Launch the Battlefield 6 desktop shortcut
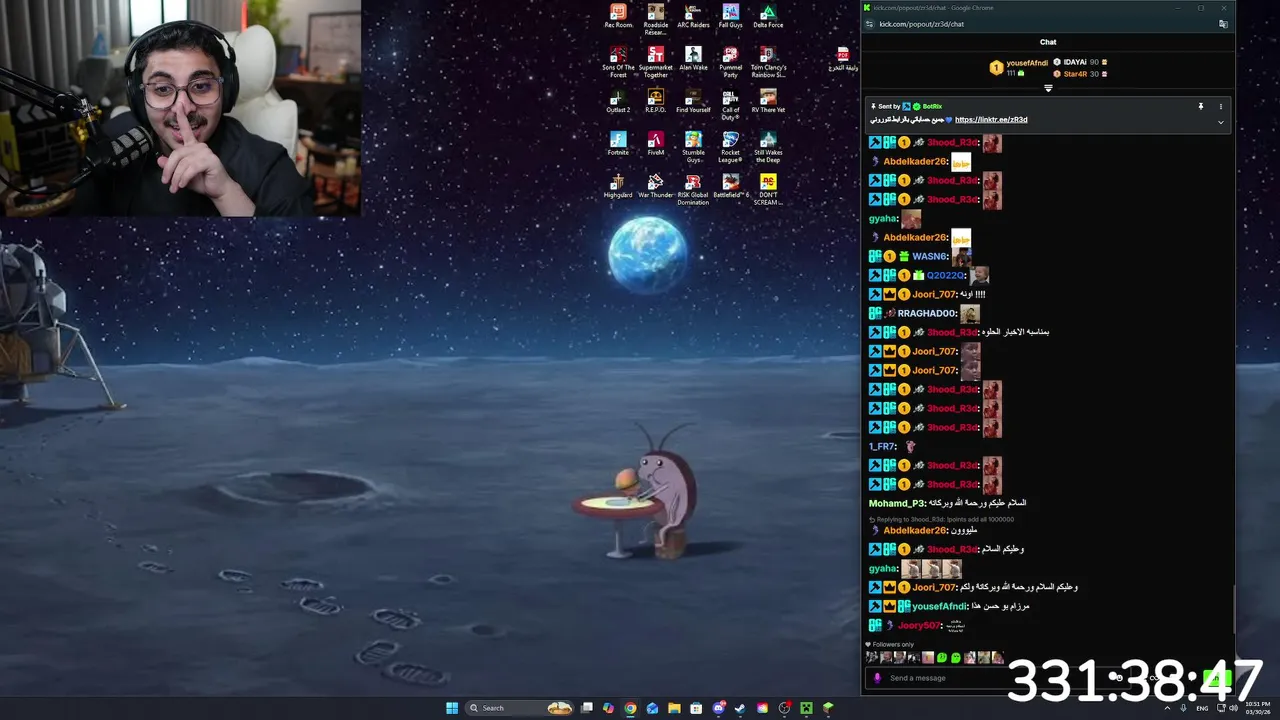The width and height of the screenshot is (1280, 720). [x=731, y=185]
